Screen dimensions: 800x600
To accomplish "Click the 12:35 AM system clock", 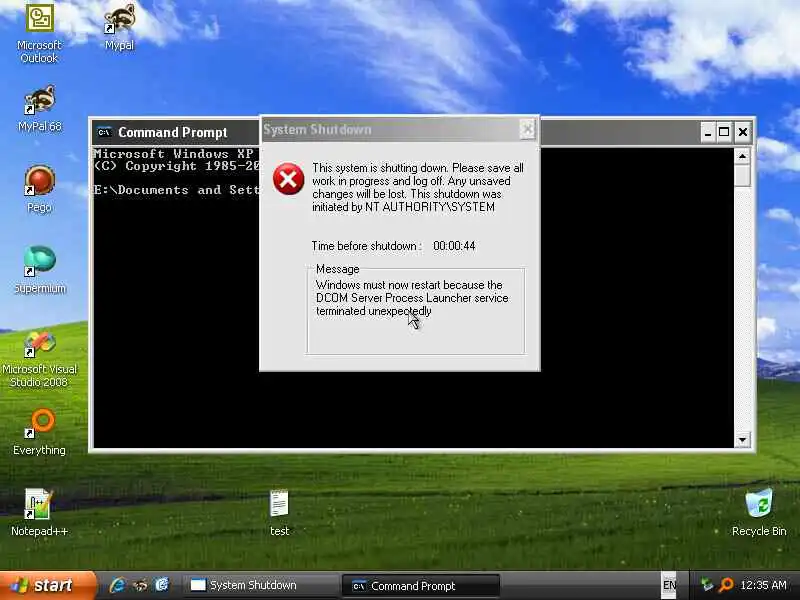I will pos(764,585).
